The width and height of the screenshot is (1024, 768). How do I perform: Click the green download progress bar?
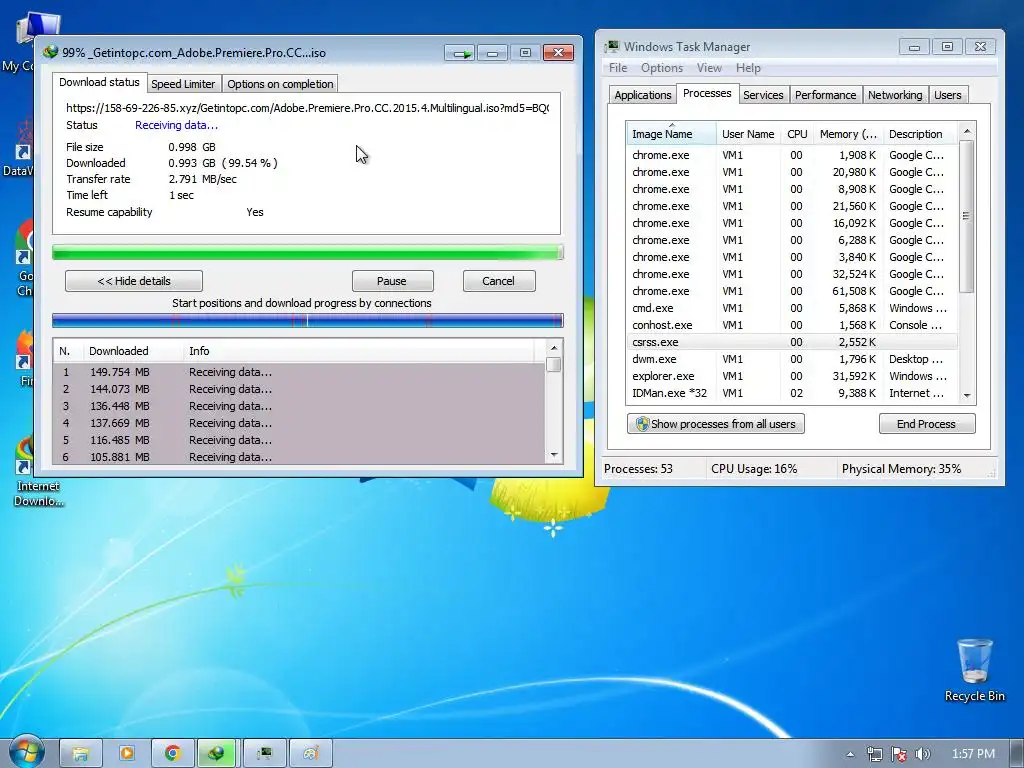(x=308, y=252)
